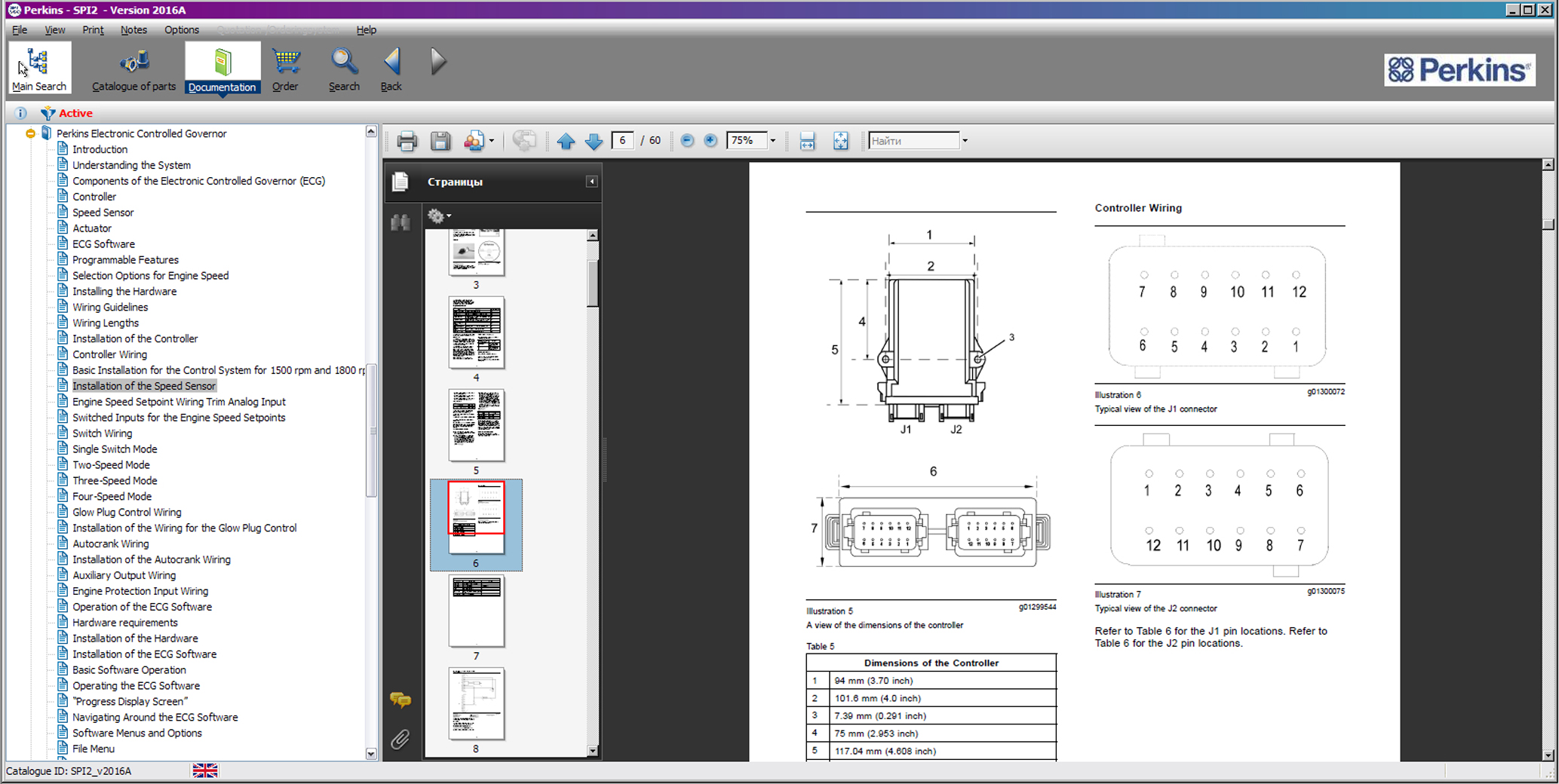
Task: Open the Glow Plug Control Wiring topic
Action: tap(127, 513)
